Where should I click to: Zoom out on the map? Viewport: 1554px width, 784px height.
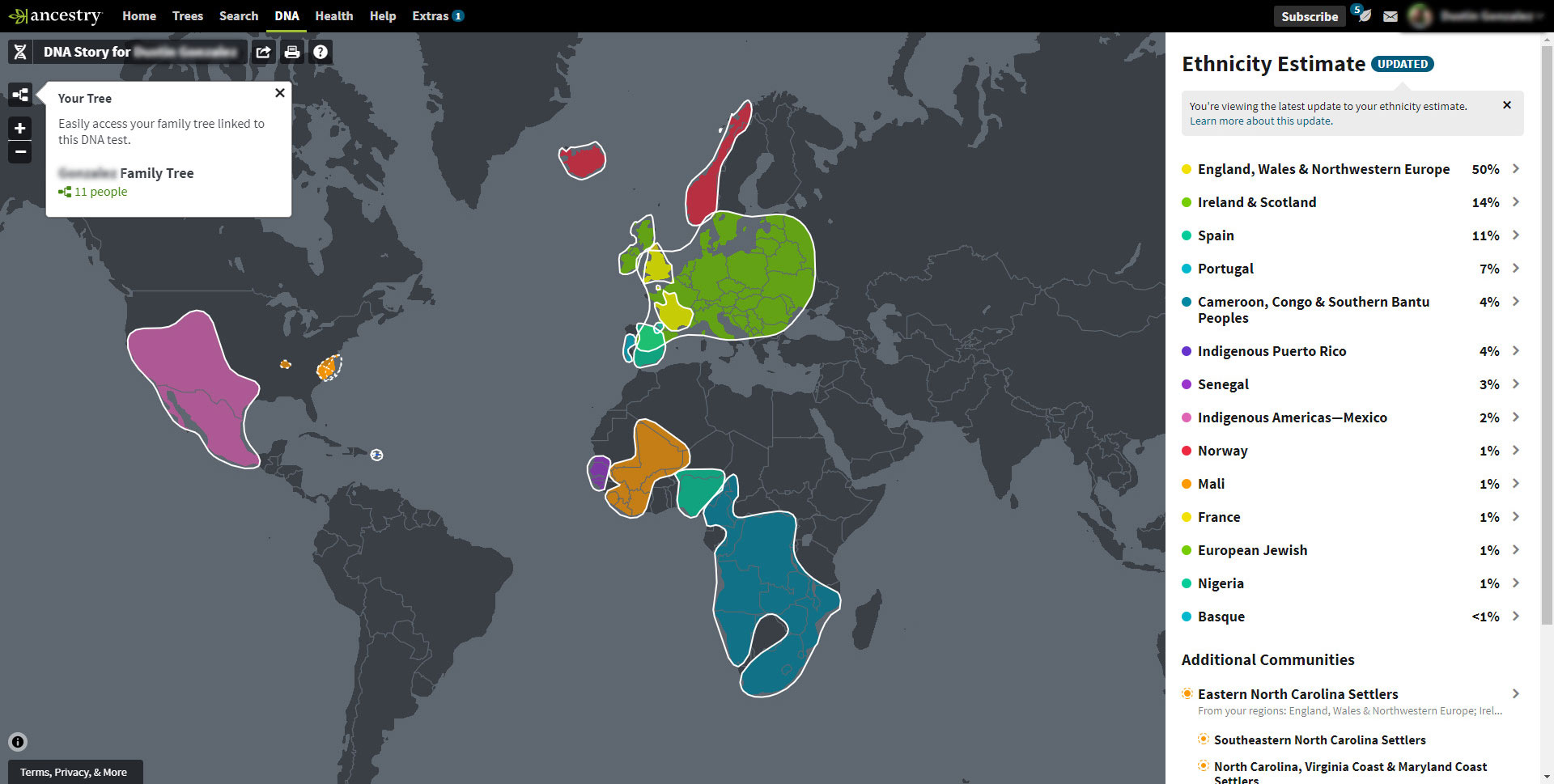tap(20, 151)
